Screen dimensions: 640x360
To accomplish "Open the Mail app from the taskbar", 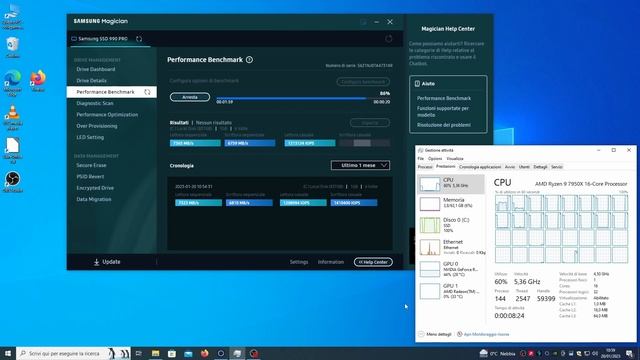I will [188, 353].
